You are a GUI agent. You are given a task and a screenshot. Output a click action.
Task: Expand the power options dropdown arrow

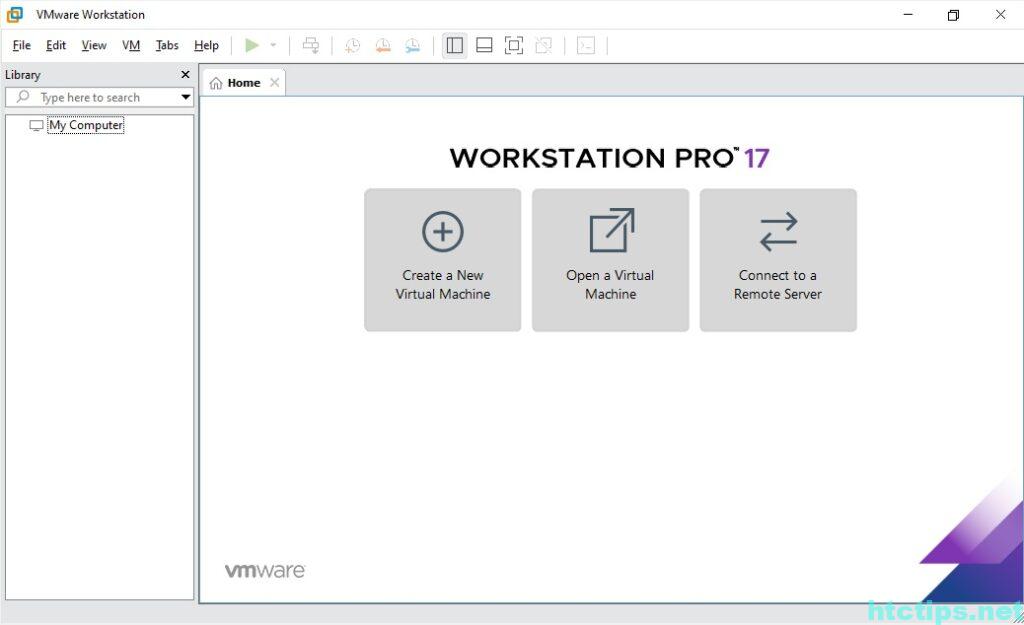273,45
